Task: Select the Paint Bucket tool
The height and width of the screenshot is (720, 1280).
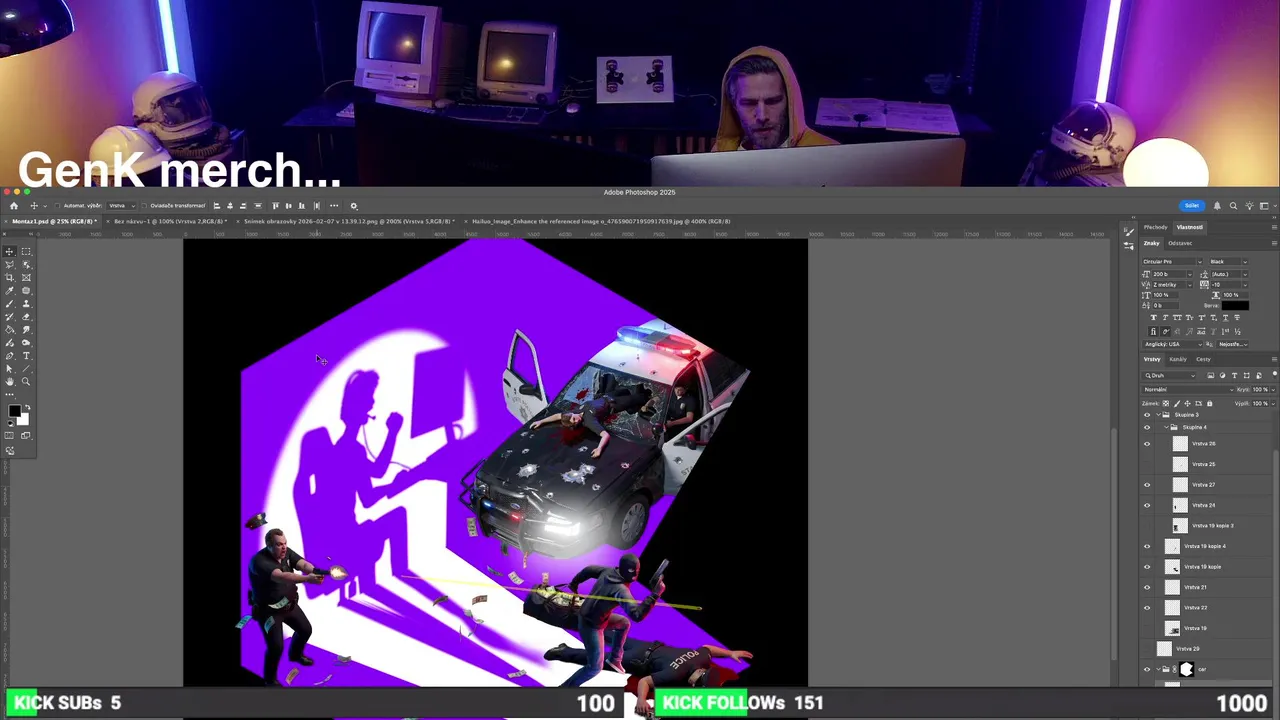Action: click(x=9, y=329)
